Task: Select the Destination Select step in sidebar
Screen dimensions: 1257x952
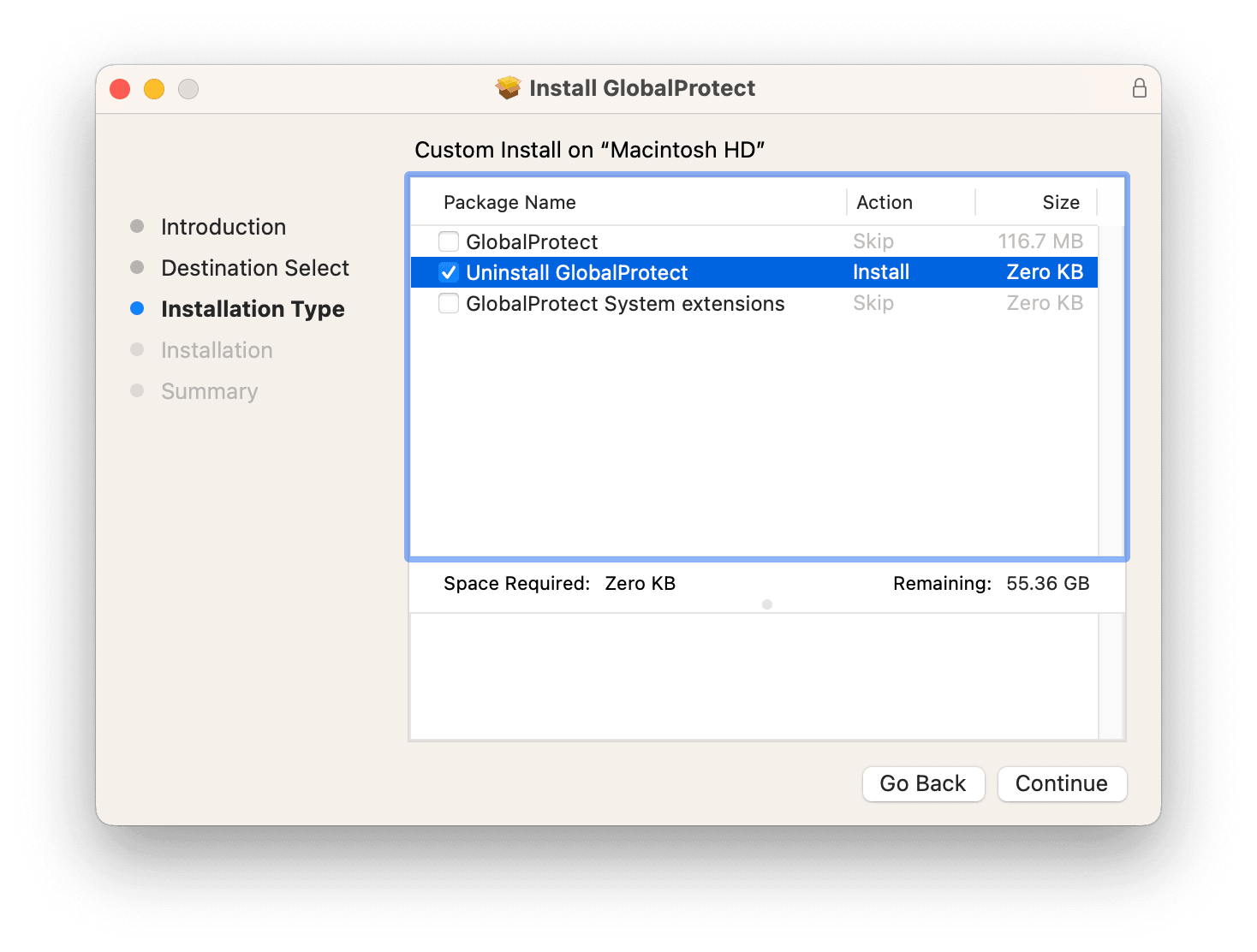Action: 254,267
